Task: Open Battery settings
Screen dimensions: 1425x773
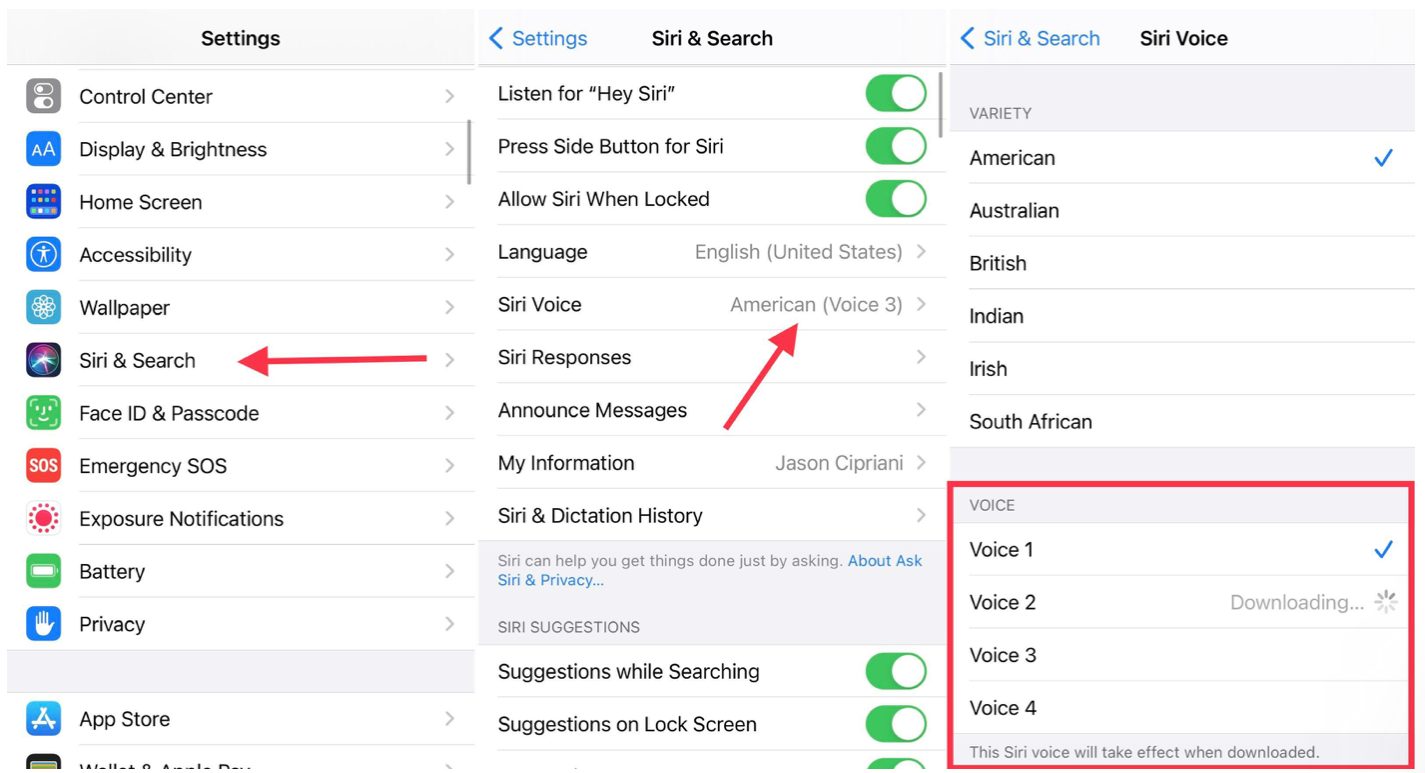Action: [x=241, y=571]
